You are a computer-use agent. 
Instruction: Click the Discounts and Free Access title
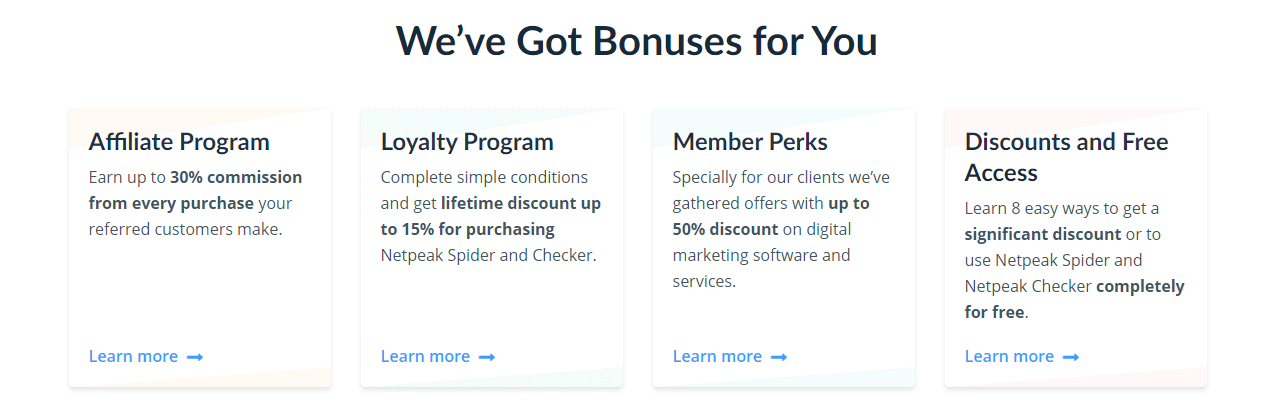(1067, 157)
